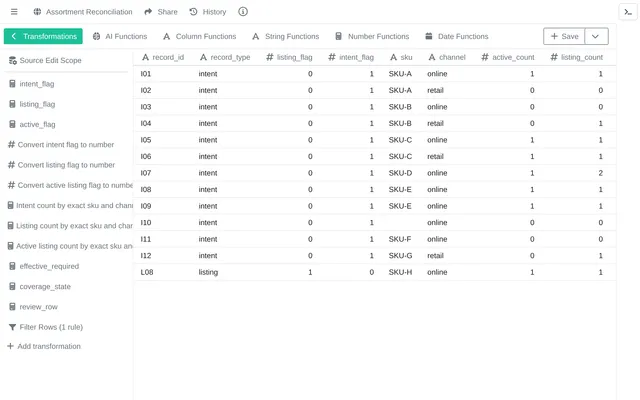Open the Assortment Reconciliation title
This screenshot has height=400, width=640.
[x=89, y=12]
